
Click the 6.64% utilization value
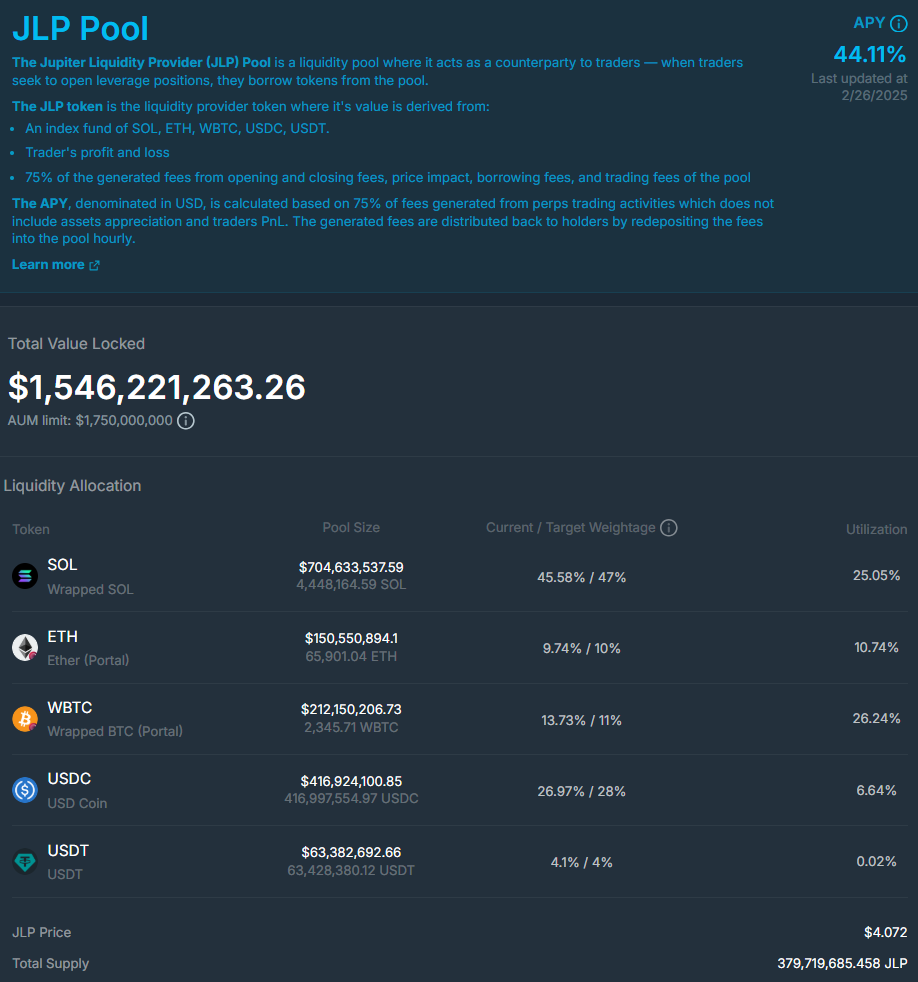pyautogui.click(x=876, y=791)
